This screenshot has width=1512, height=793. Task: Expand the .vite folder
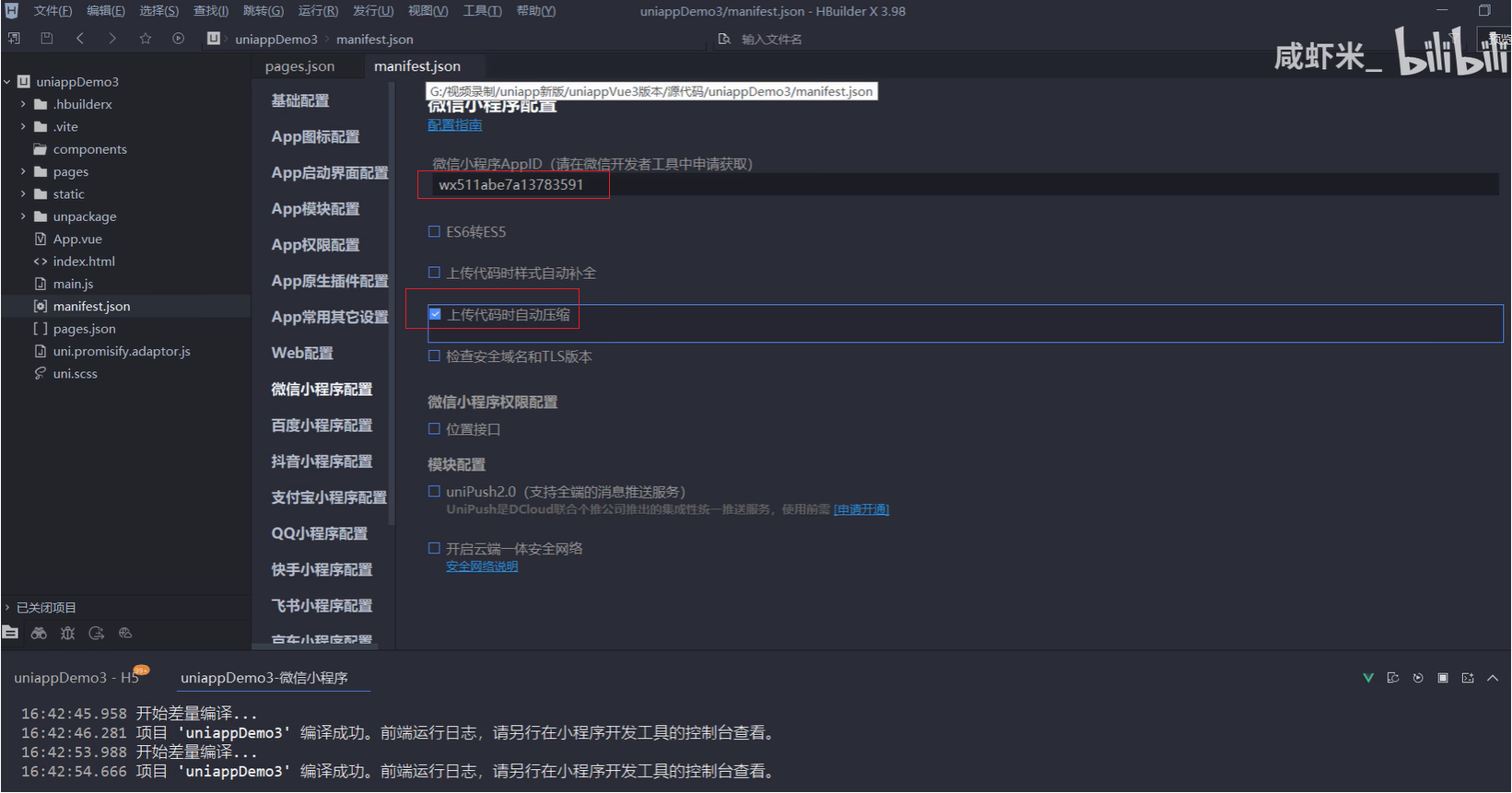tap(23, 126)
